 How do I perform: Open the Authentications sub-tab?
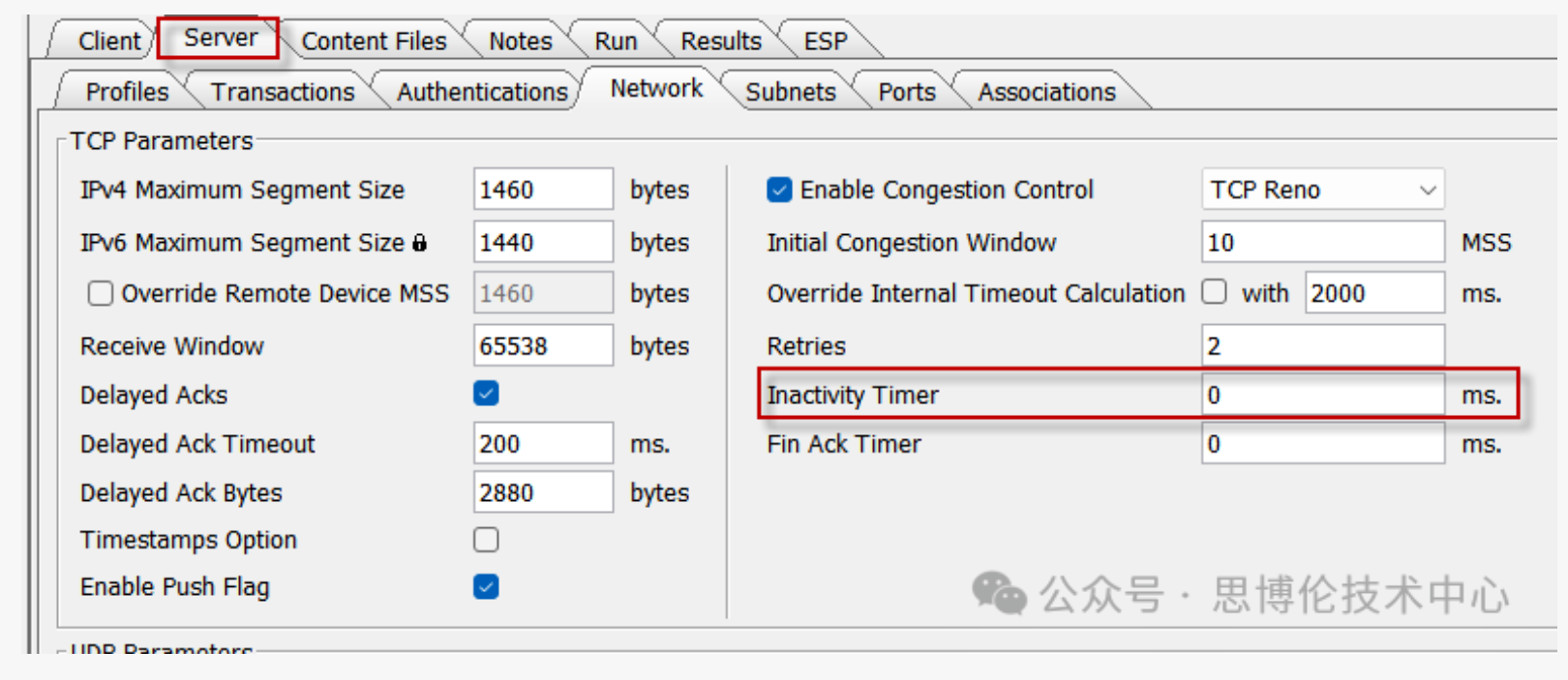click(482, 92)
